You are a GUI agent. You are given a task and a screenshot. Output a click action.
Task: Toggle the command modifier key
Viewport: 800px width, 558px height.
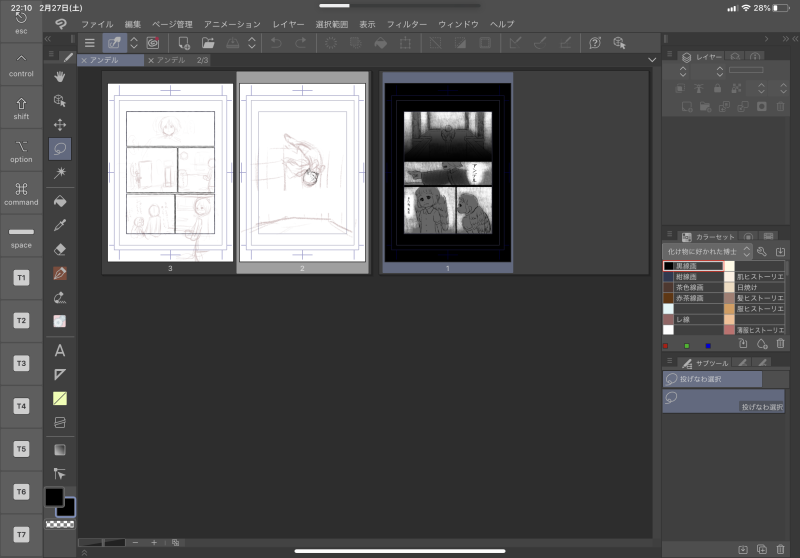click(21, 192)
